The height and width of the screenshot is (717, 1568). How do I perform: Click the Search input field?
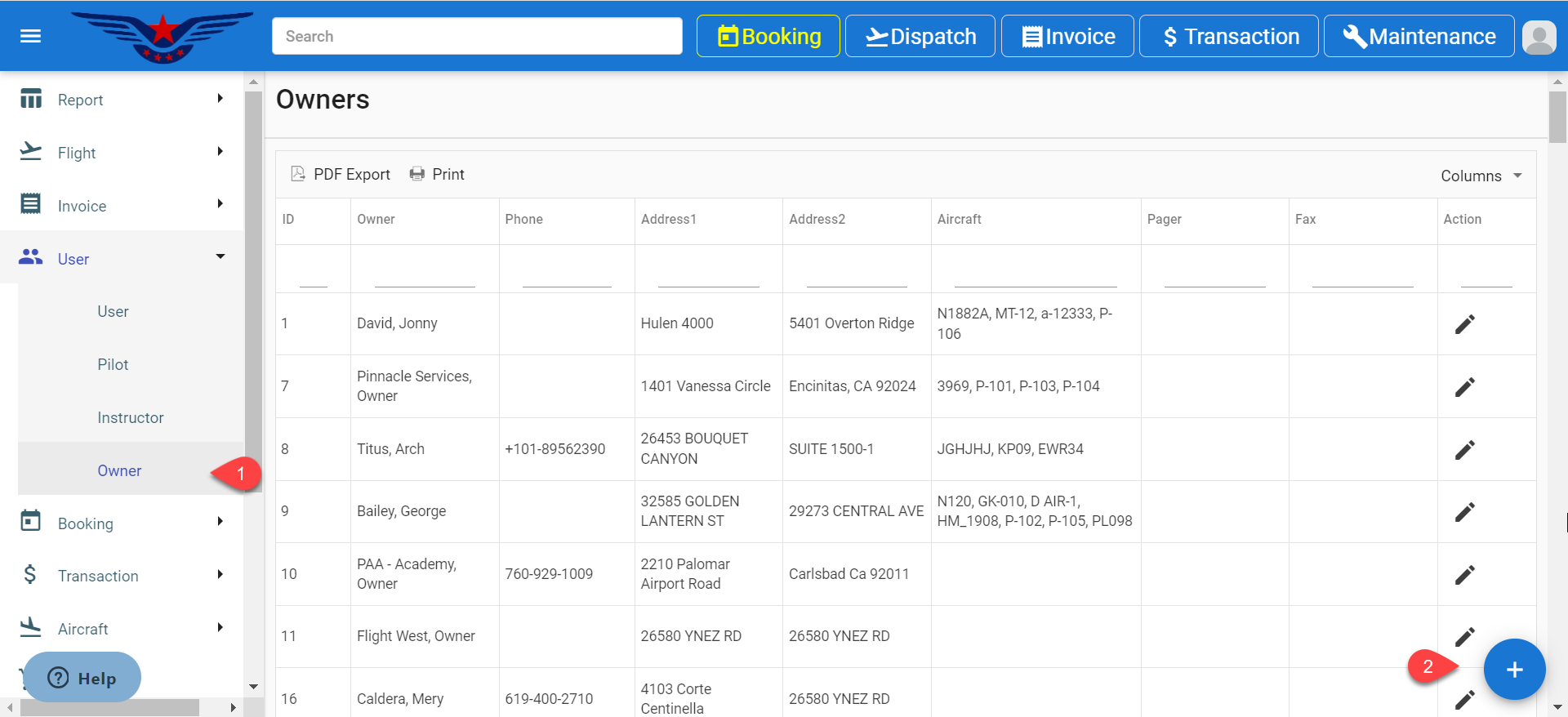[x=477, y=37]
